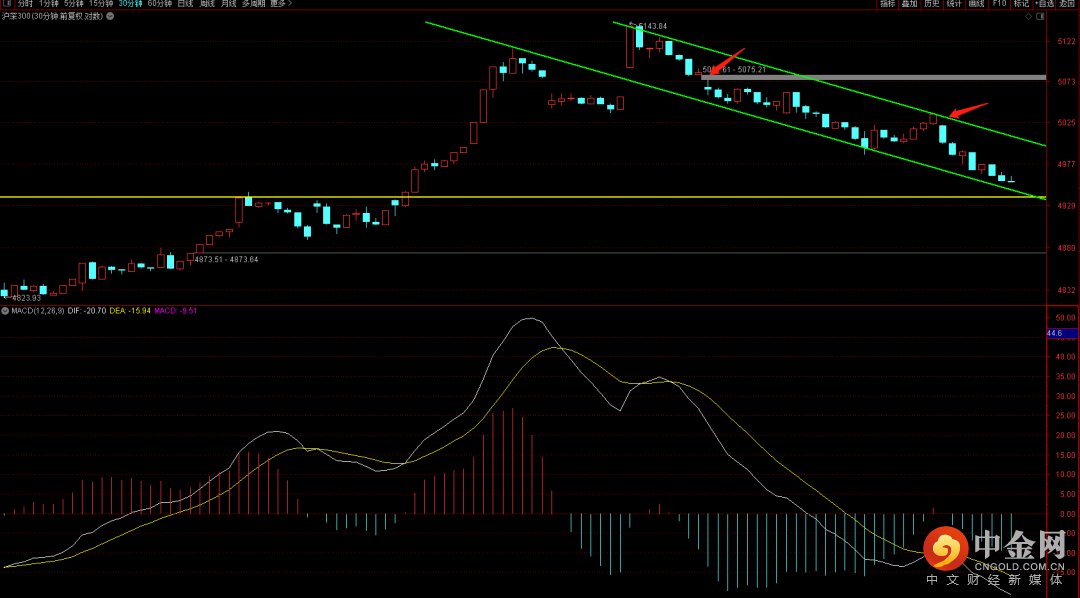The image size is (1080, 598).
Task: Click the 指标 indicator button
Action: tap(887, 4)
